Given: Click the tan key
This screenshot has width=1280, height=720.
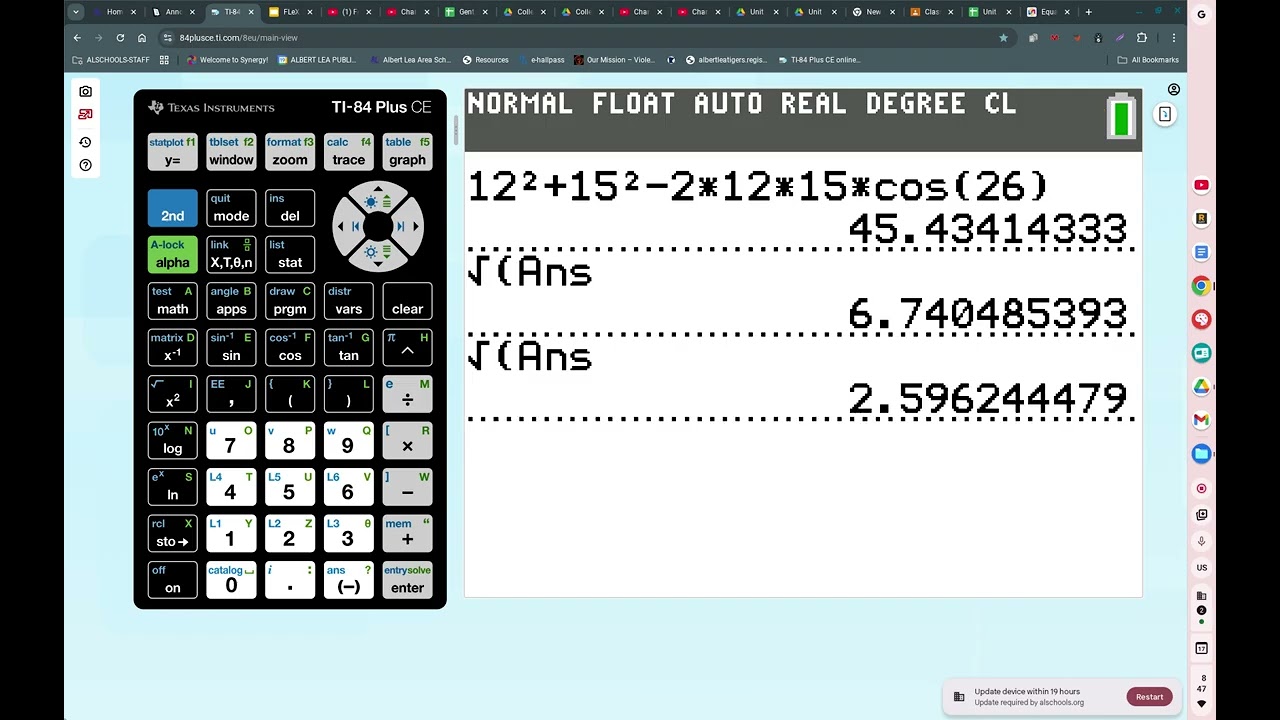Looking at the screenshot, I should (349, 347).
